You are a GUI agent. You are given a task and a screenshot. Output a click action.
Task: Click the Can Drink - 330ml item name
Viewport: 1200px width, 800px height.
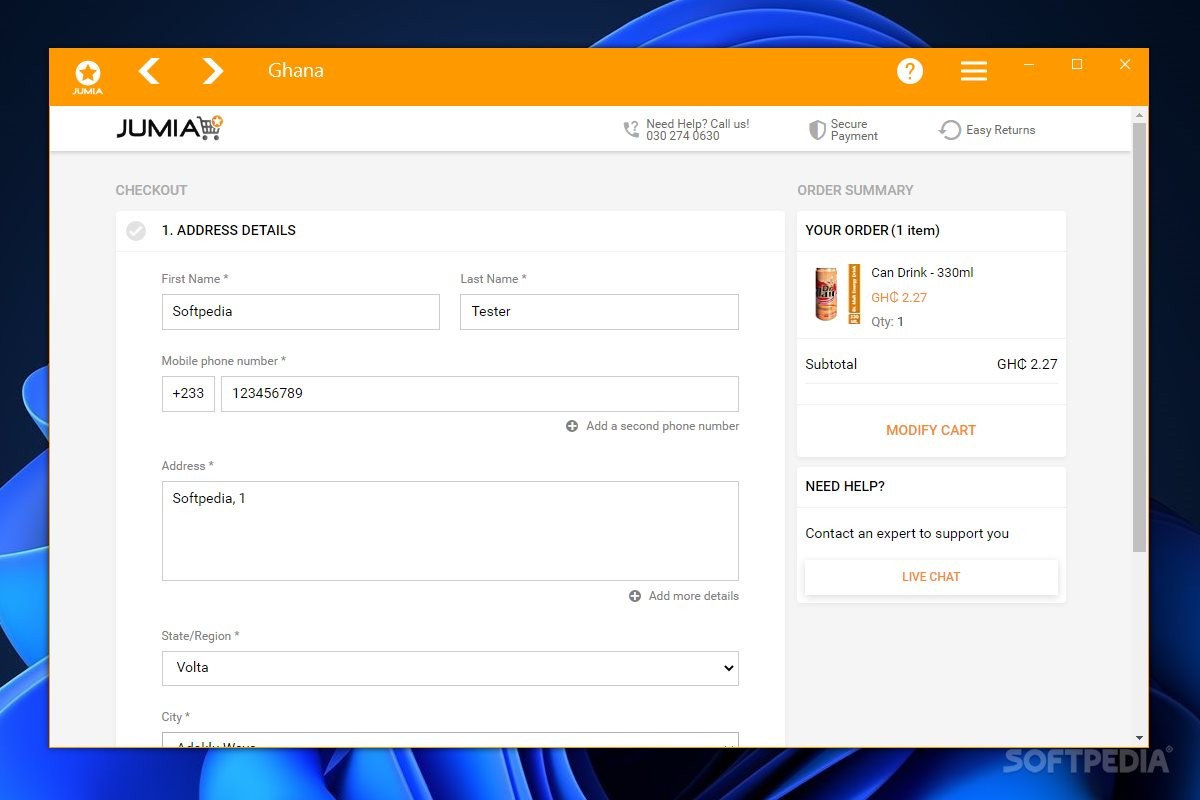point(922,273)
